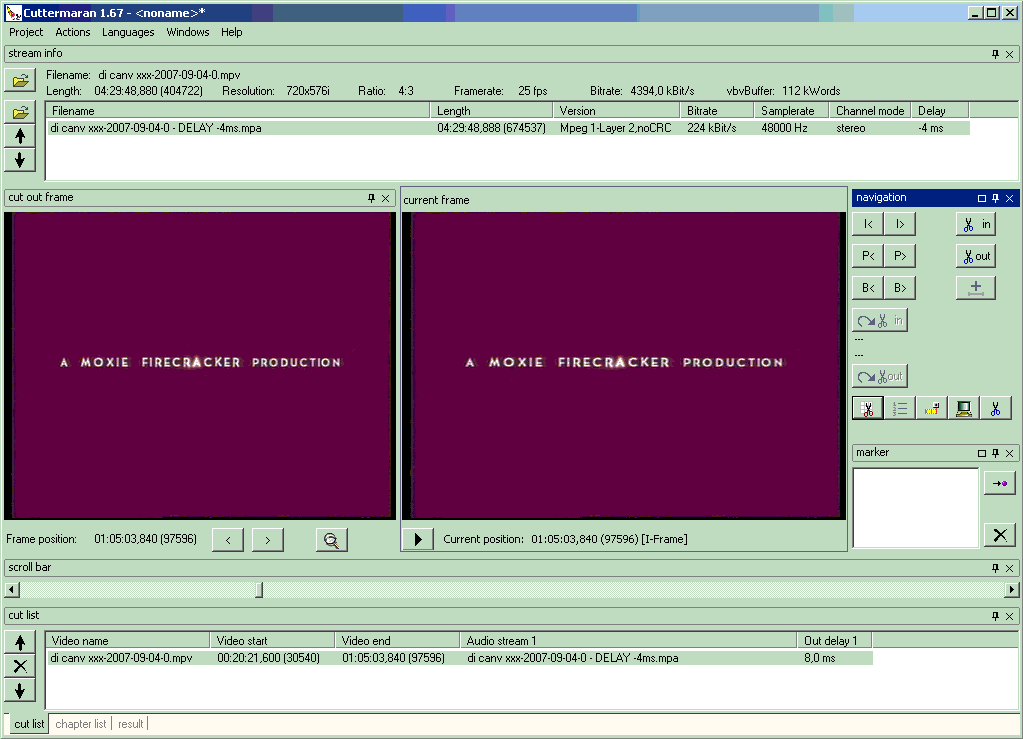Go to next P-frame with P>

[900, 256]
